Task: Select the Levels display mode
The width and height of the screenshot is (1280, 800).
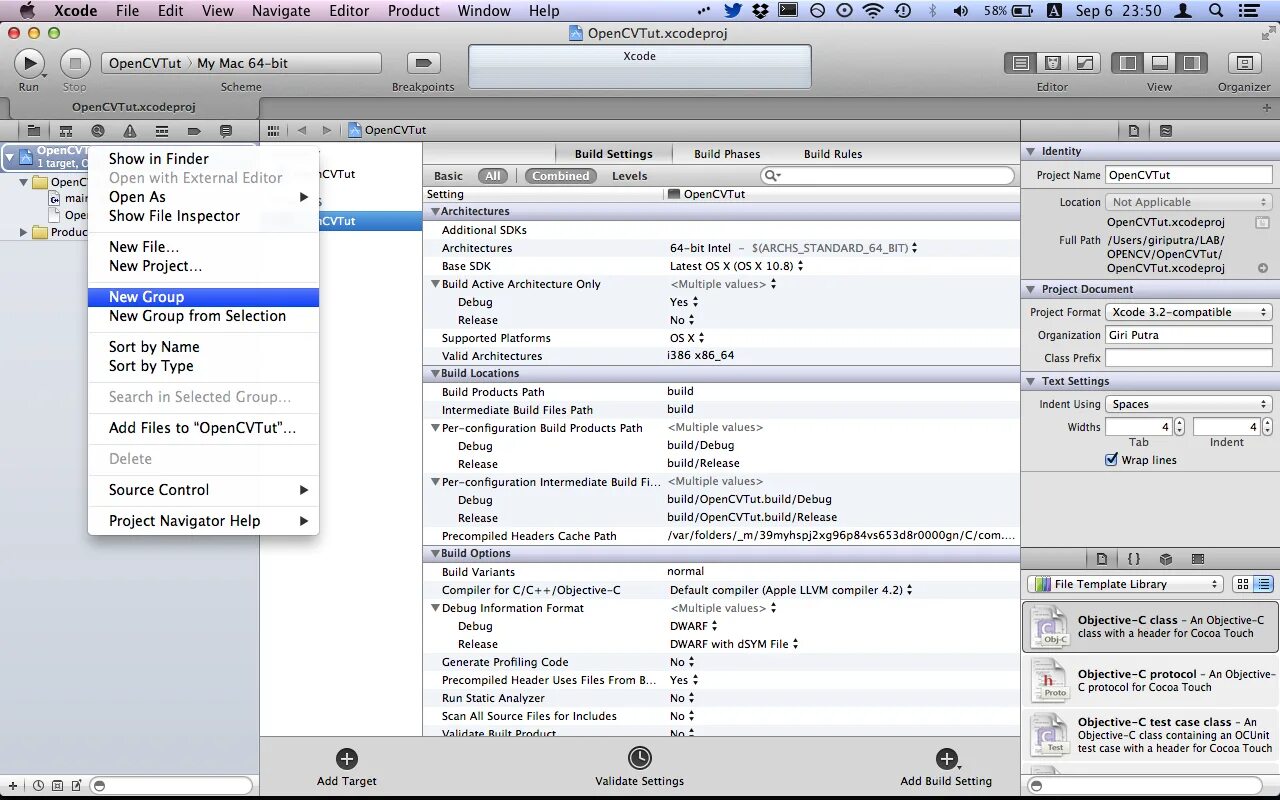Action: click(629, 176)
